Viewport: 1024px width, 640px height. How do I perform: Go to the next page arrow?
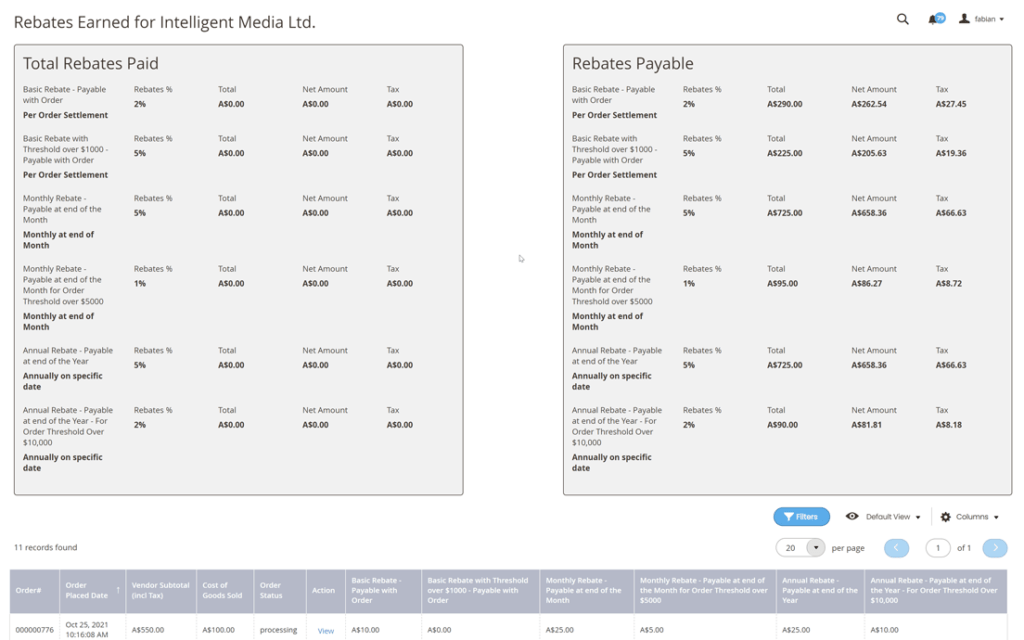coord(995,547)
